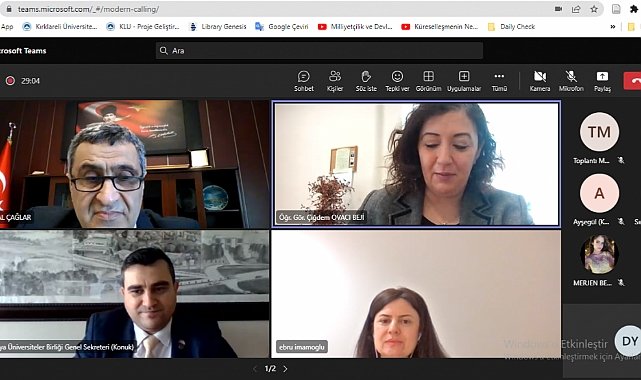Click the Genel Sekreteri (Konuk) video tile
The width and height of the screenshot is (641, 380).
(x=134, y=294)
